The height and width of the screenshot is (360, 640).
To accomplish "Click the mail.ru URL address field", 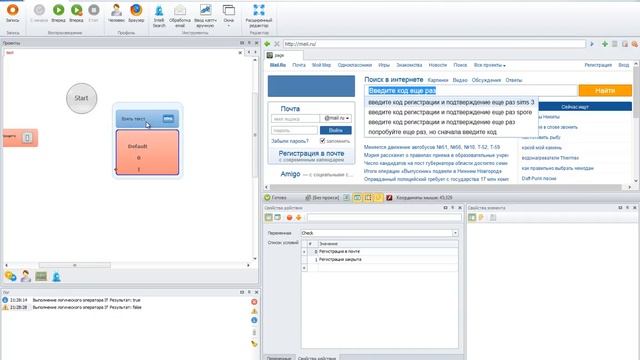I will [434, 44].
